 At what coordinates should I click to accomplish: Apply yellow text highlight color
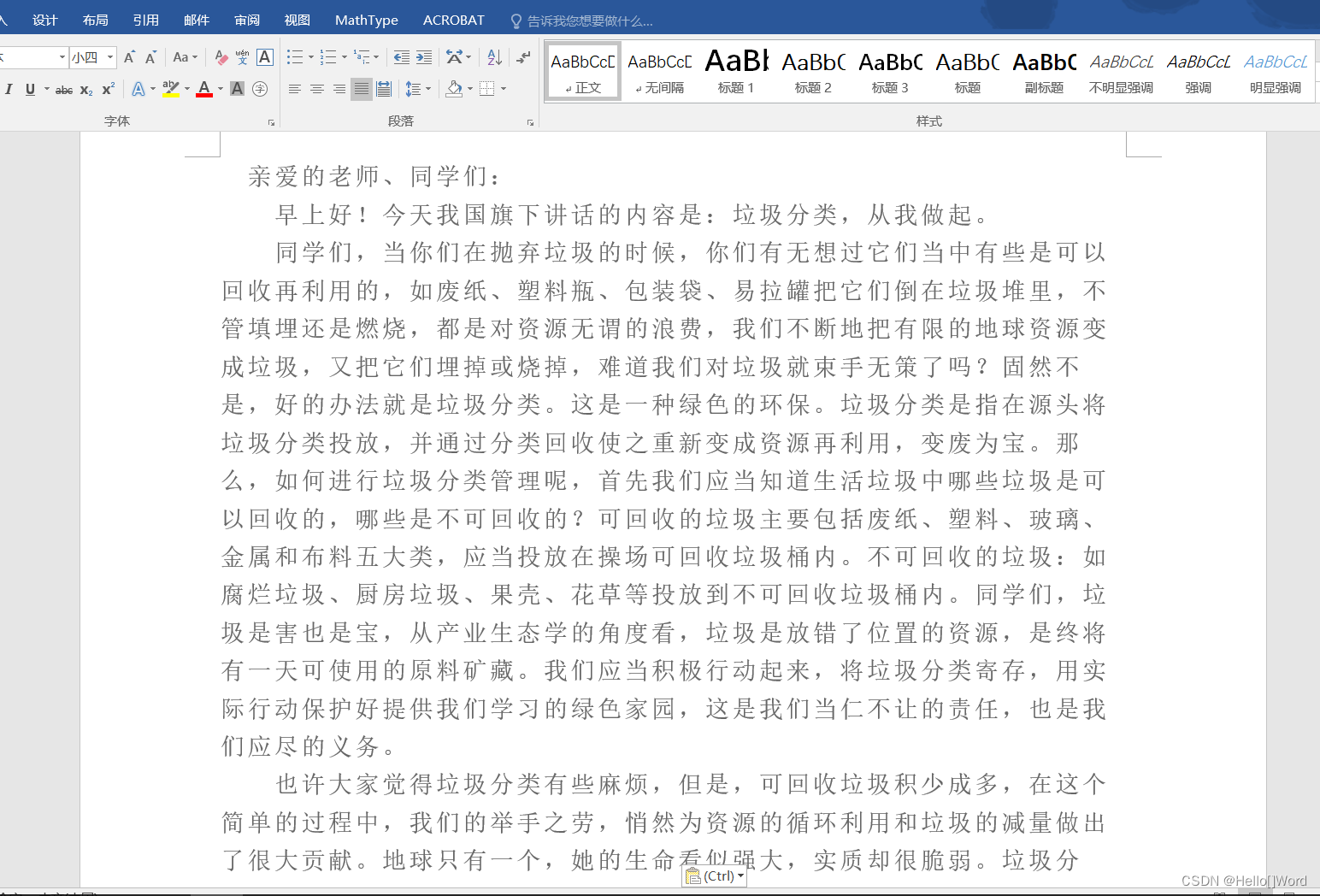point(171,89)
